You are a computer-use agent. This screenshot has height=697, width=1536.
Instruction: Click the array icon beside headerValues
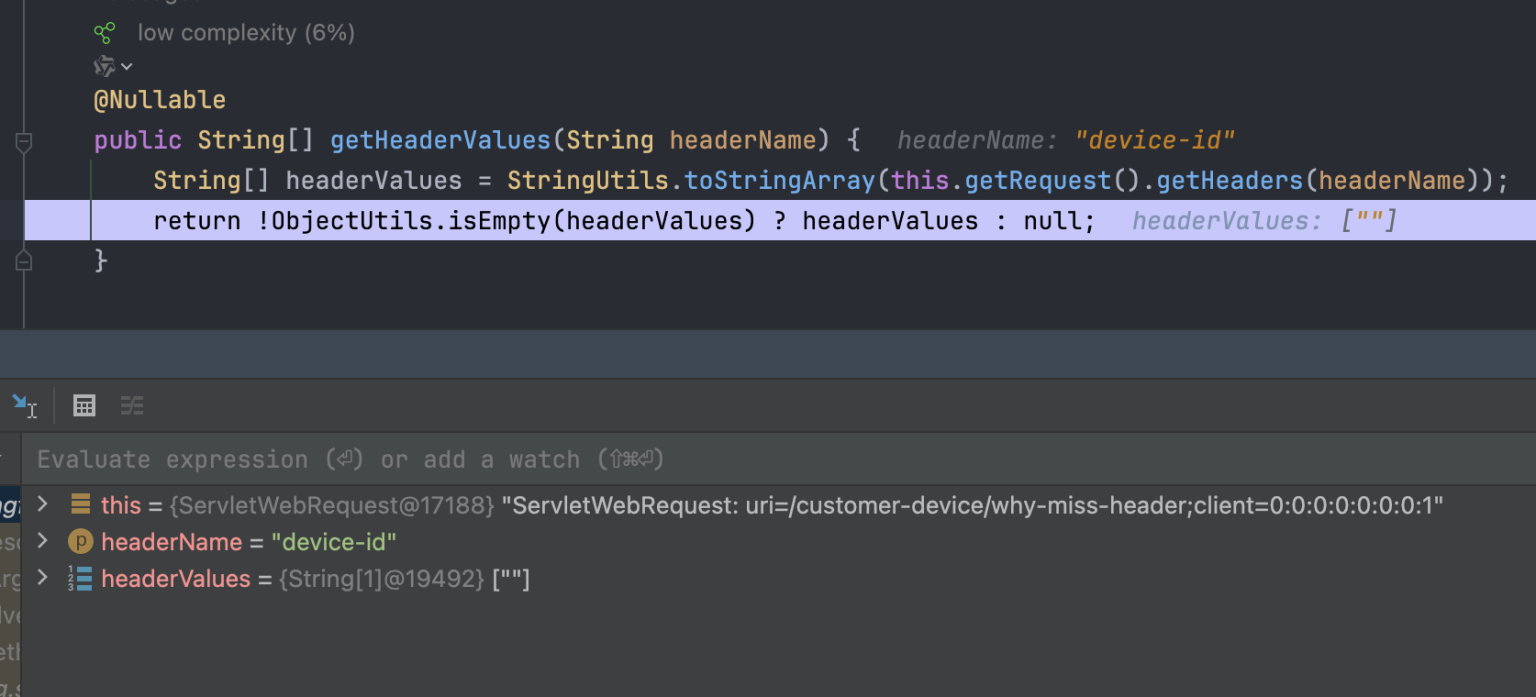pyautogui.click(x=80, y=579)
